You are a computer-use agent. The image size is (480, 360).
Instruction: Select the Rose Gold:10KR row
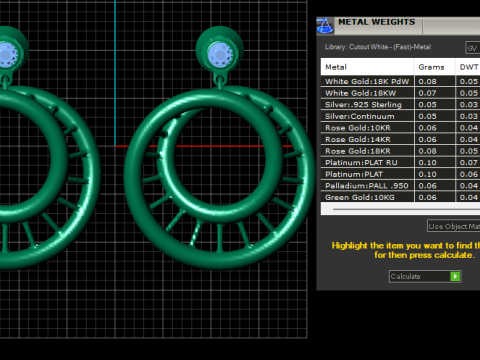(x=400, y=128)
